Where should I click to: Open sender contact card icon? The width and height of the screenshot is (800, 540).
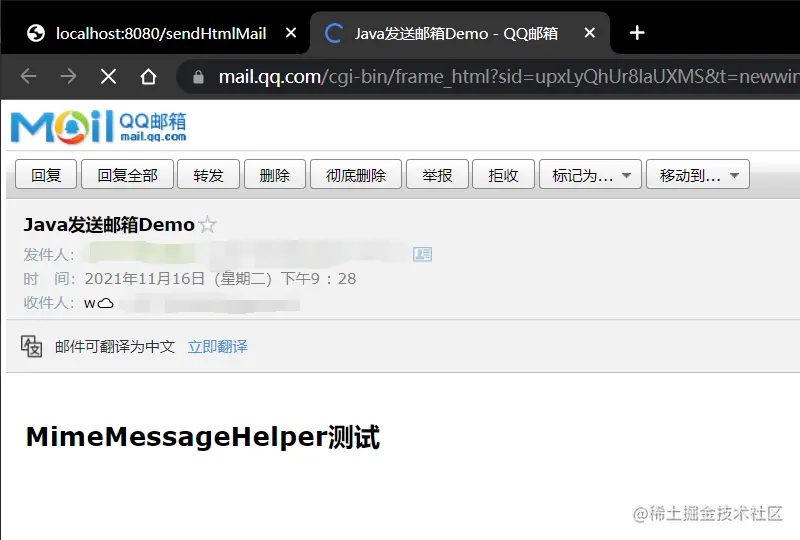[422, 254]
